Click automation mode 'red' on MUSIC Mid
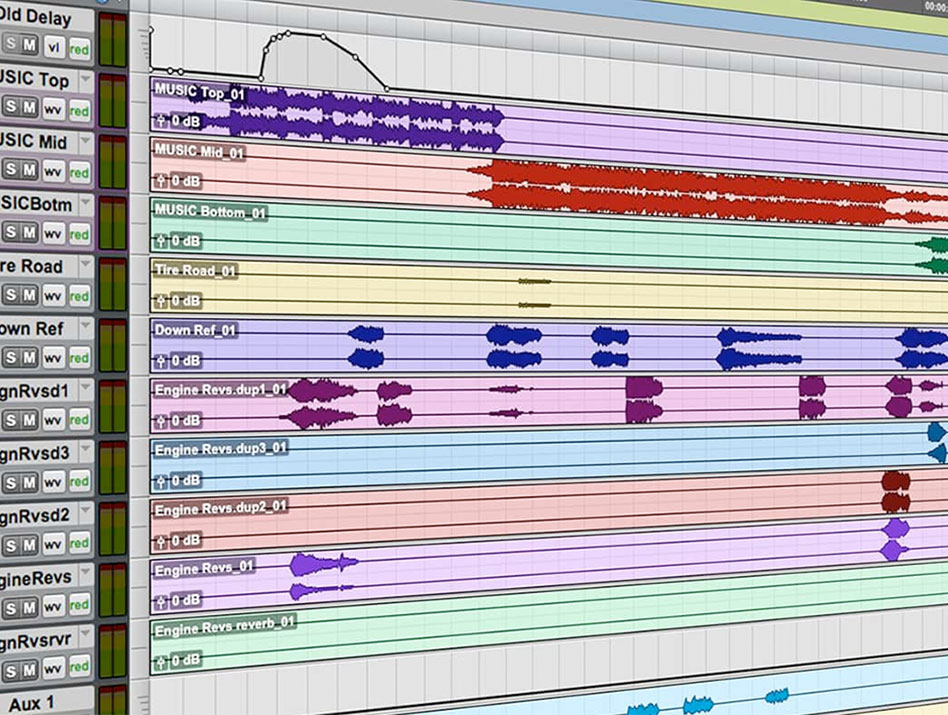Image resolution: width=948 pixels, height=715 pixels. click(x=79, y=171)
